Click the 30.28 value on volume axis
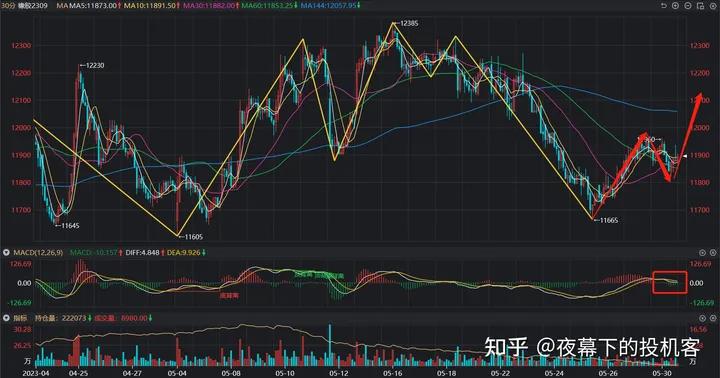 pyautogui.click(x=22, y=329)
